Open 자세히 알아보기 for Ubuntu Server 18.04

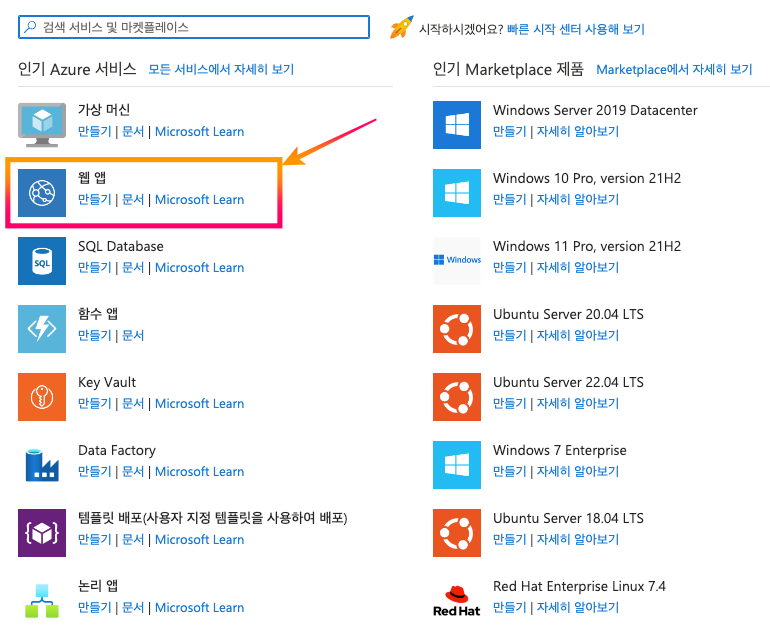[578, 540]
